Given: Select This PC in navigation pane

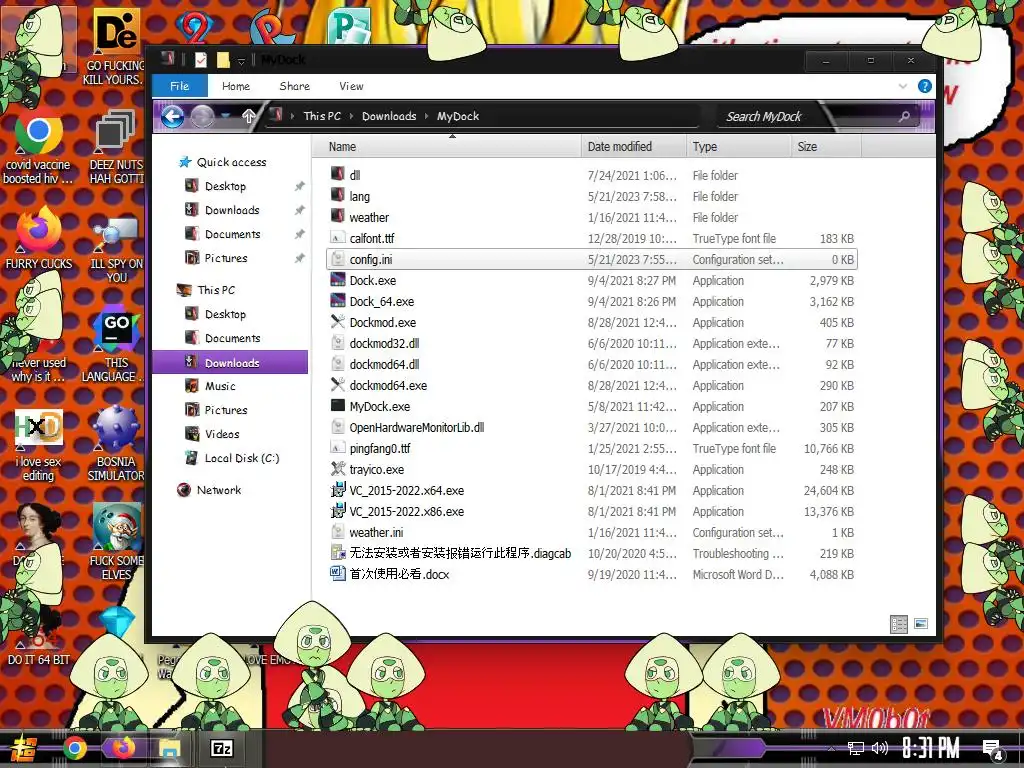Looking at the screenshot, I should [216, 290].
